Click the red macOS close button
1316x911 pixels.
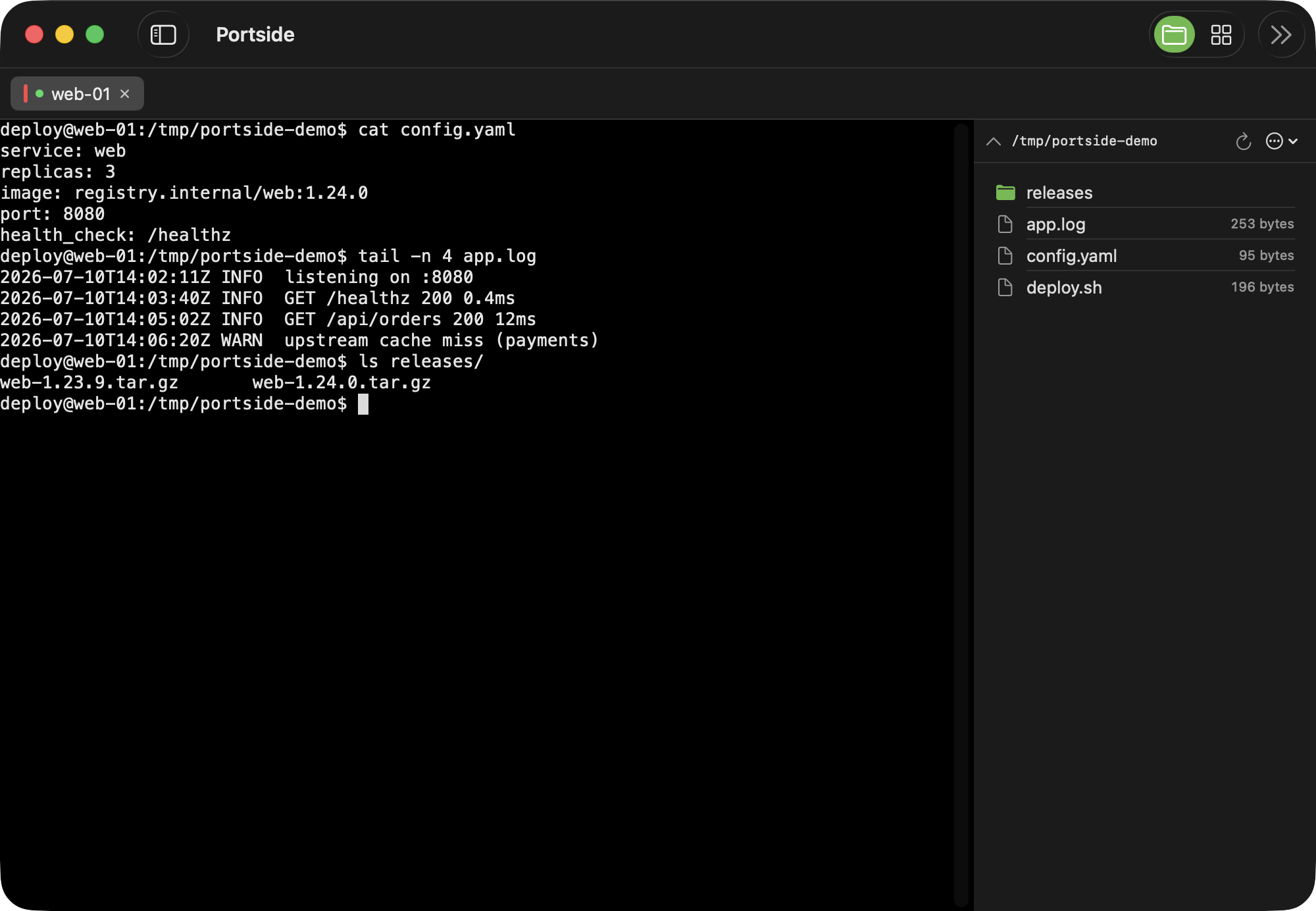tap(34, 34)
